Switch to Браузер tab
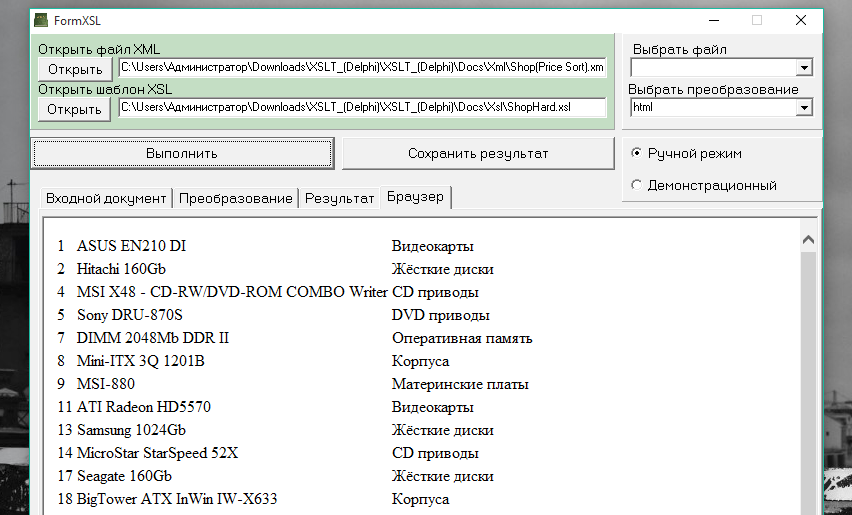Screen dimensions: 852x515 tap(415, 197)
